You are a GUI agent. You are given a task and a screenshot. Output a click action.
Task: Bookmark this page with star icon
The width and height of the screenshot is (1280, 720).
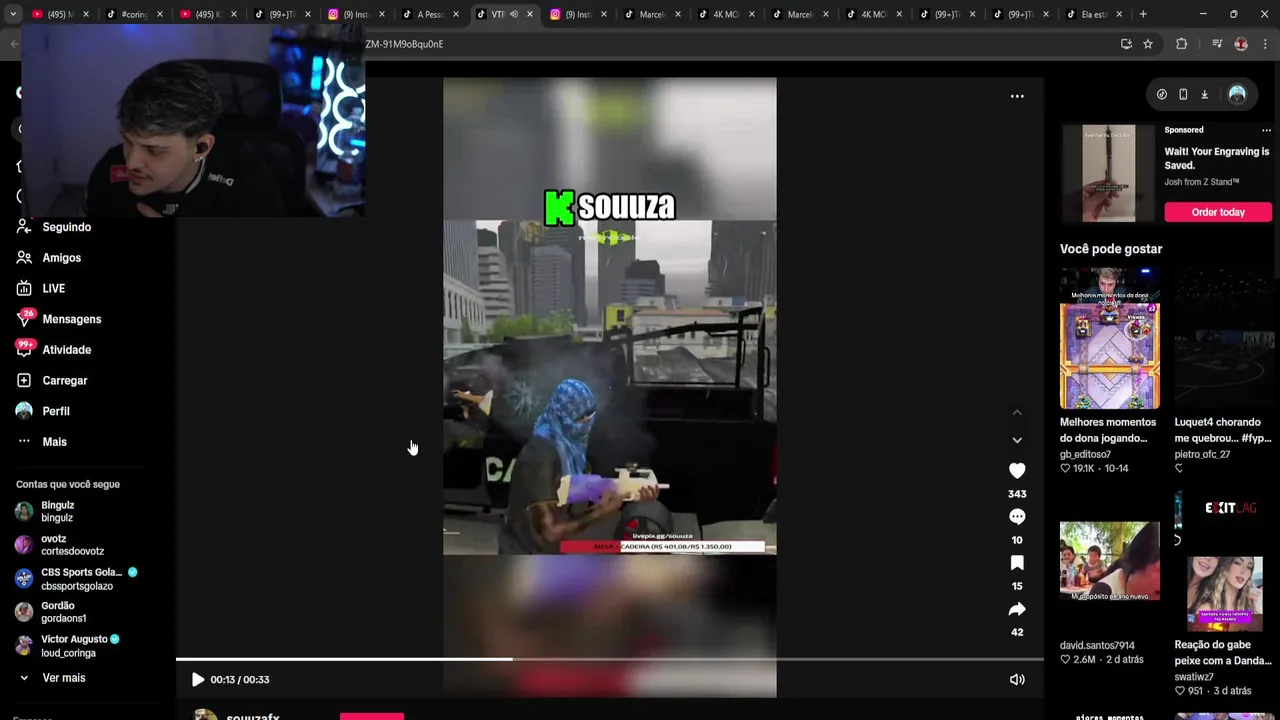(1148, 44)
